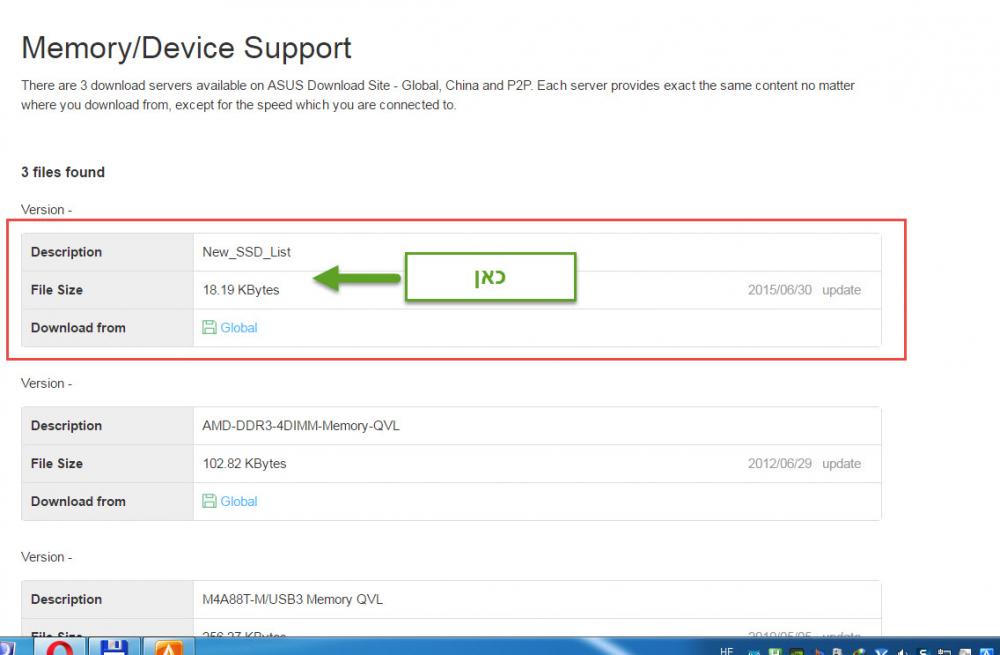Click the Global link for New_SSD_List
This screenshot has height=655, width=1000.
point(239,328)
